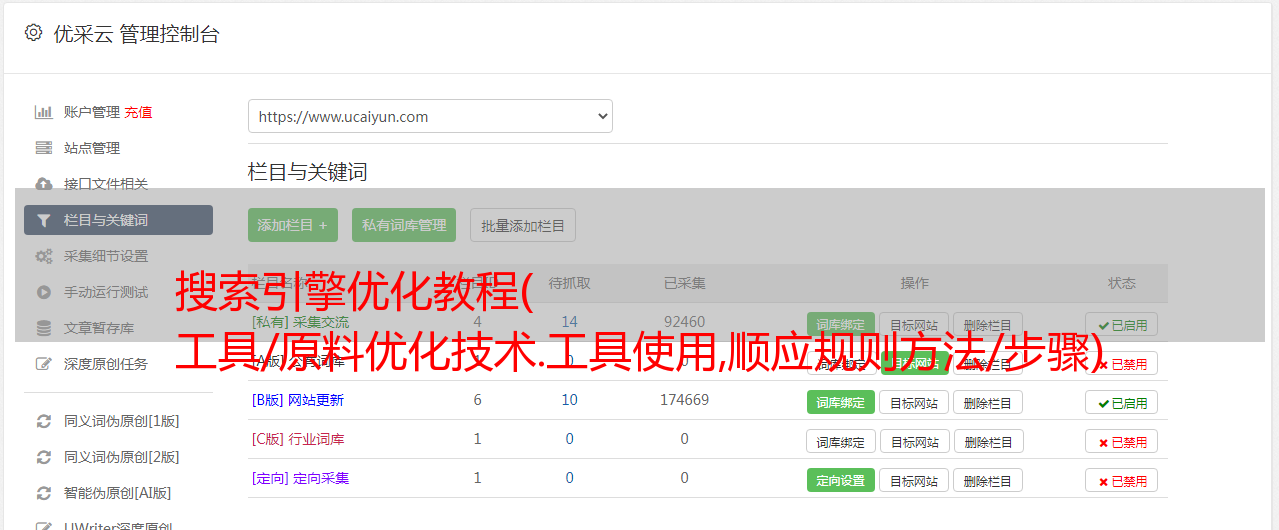Select the 栏目与关键词 sidebar item
The height and width of the screenshot is (530, 1279).
pyautogui.click(x=118, y=220)
